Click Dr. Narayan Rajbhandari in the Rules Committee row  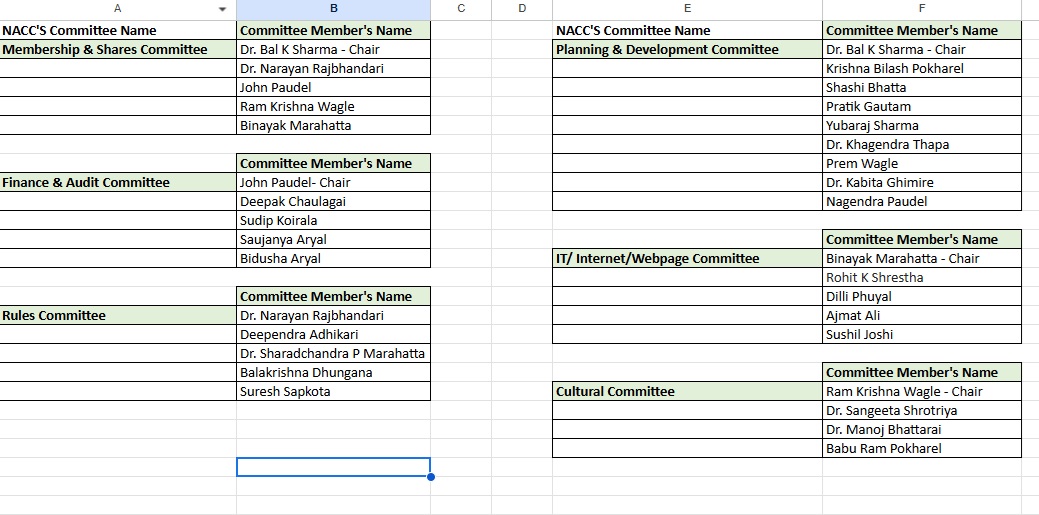333,315
